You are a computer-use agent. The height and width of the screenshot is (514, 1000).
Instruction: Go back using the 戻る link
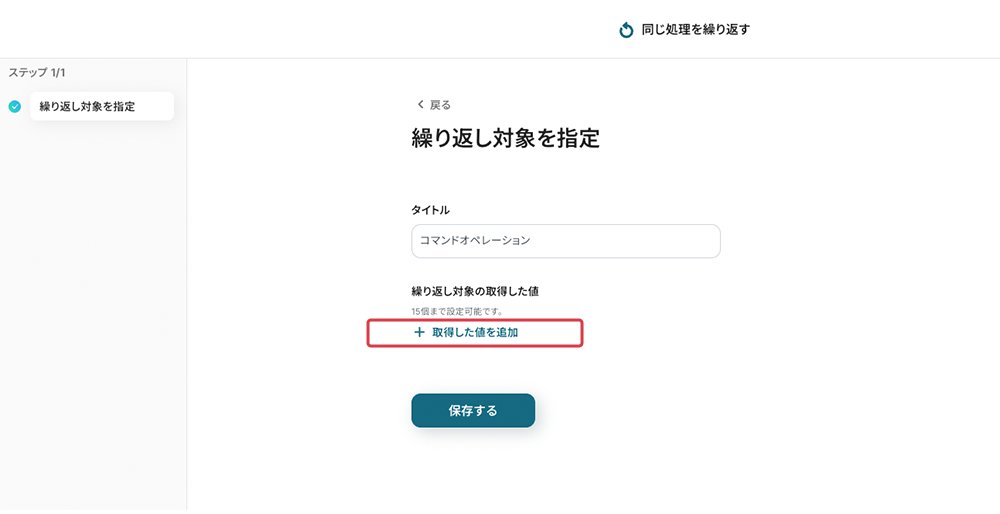pyautogui.click(x=440, y=105)
